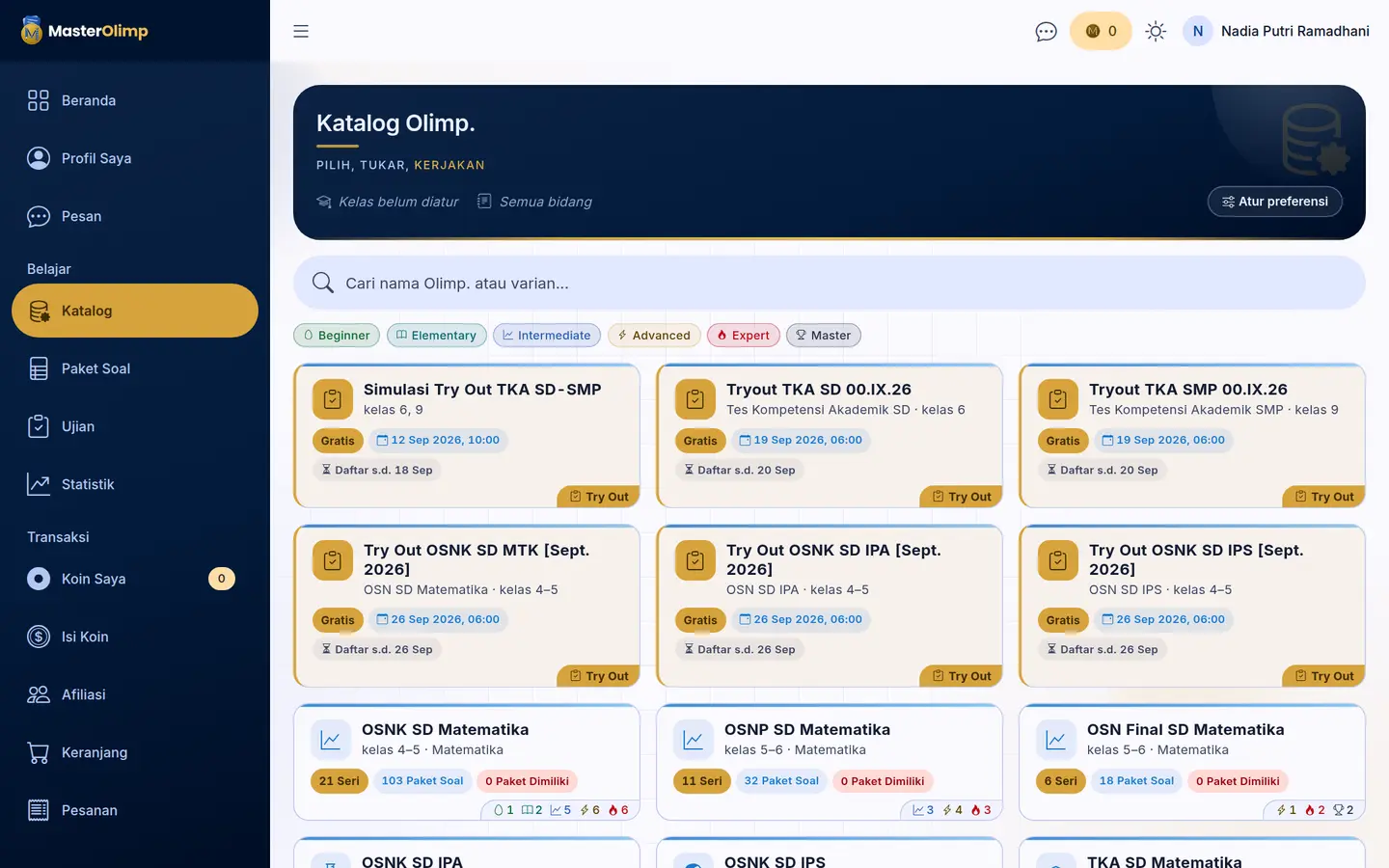Filter by Advanced level
The width and height of the screenshot is (1389, 868).
pyautogui.click(x=654, y=336)
